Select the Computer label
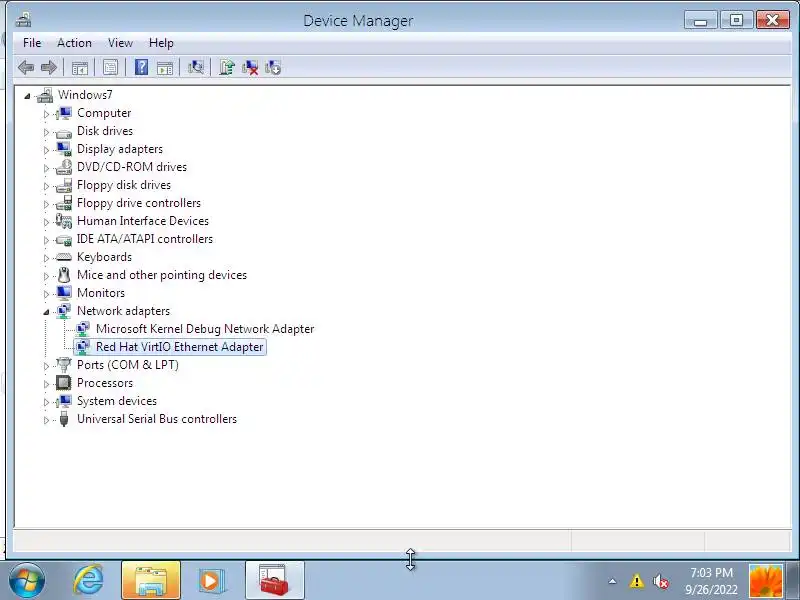800x600 pixels. click(x=104, y=113)
